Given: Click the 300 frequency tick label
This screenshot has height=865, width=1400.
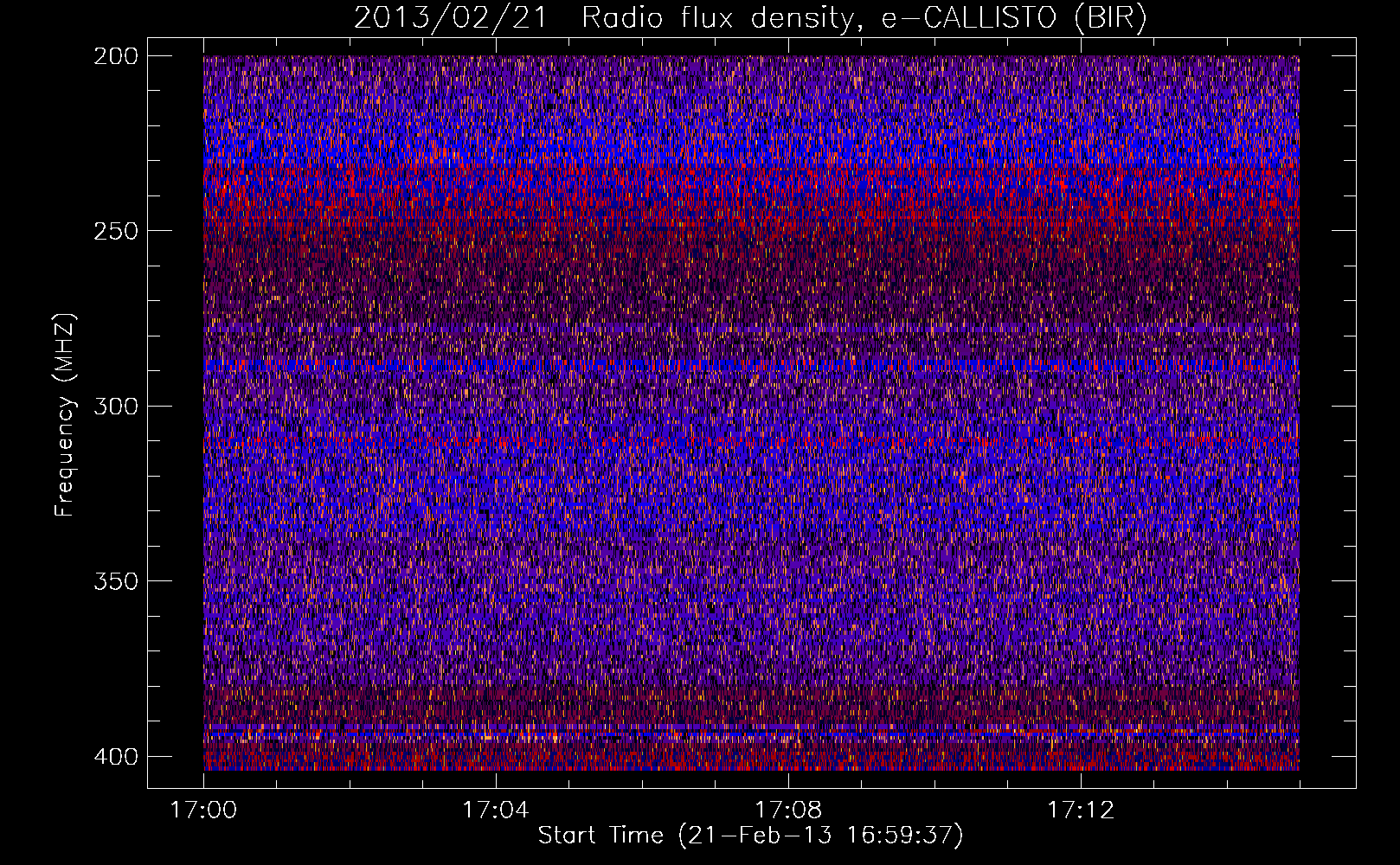Looking at the screenshot, I should point(115,407).
